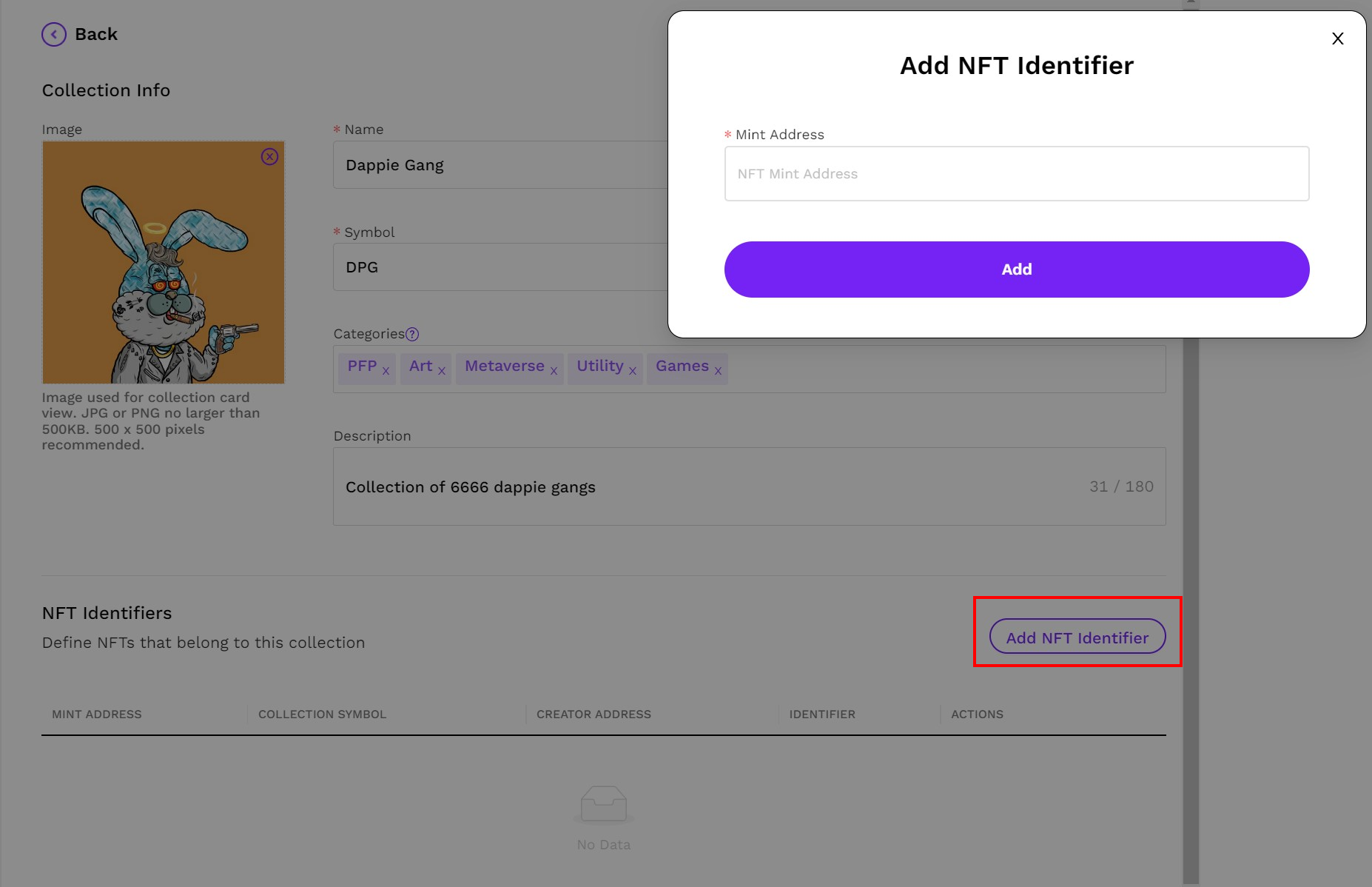Close the Add NFT Identifier dialog
Screen dimensions: 1372x887
pyautogui.click(x=1337, y=39)
